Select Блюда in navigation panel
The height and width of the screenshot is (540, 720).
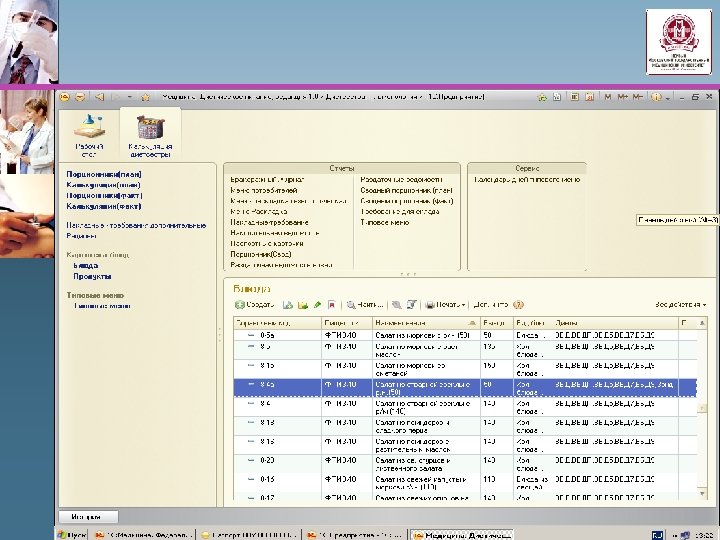[x=86, y=265]
